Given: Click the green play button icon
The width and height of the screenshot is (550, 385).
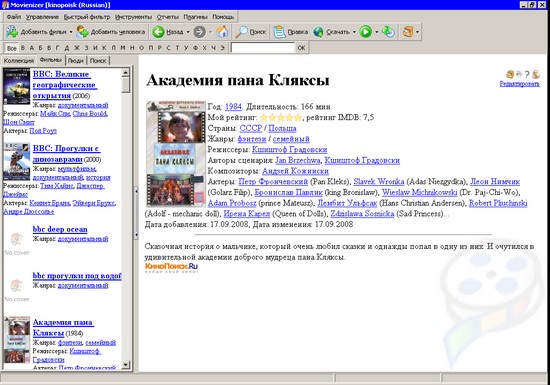Looking at the screenshot, I should click(x=365, y=32).
